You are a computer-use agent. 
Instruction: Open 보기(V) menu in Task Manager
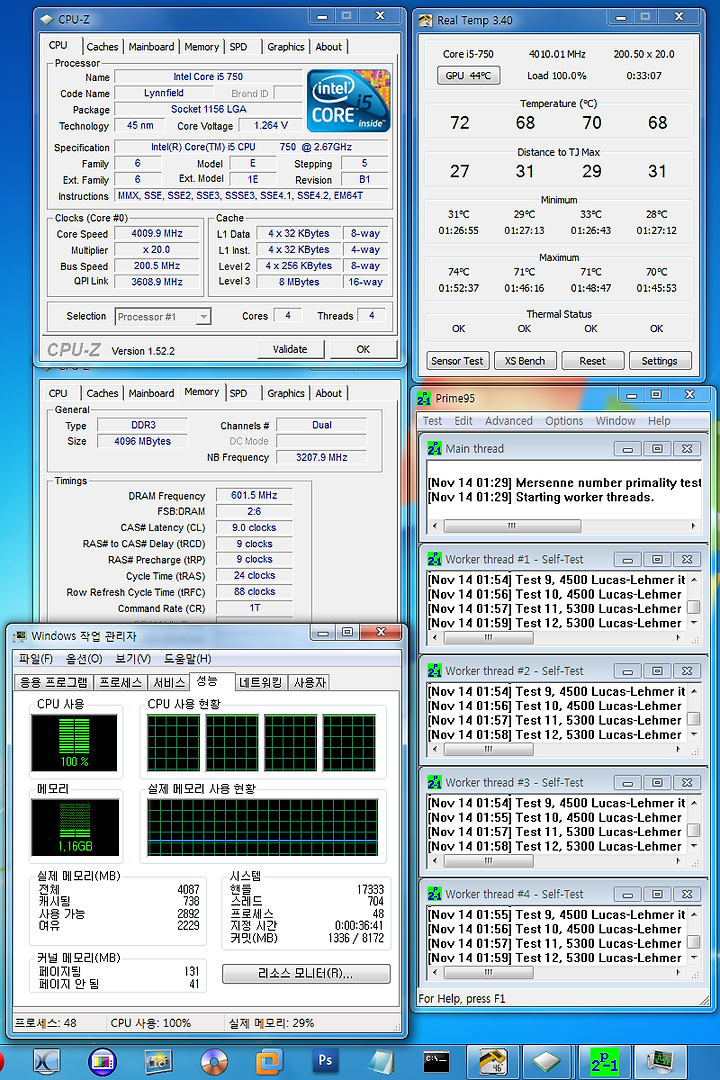pos(133,658)
